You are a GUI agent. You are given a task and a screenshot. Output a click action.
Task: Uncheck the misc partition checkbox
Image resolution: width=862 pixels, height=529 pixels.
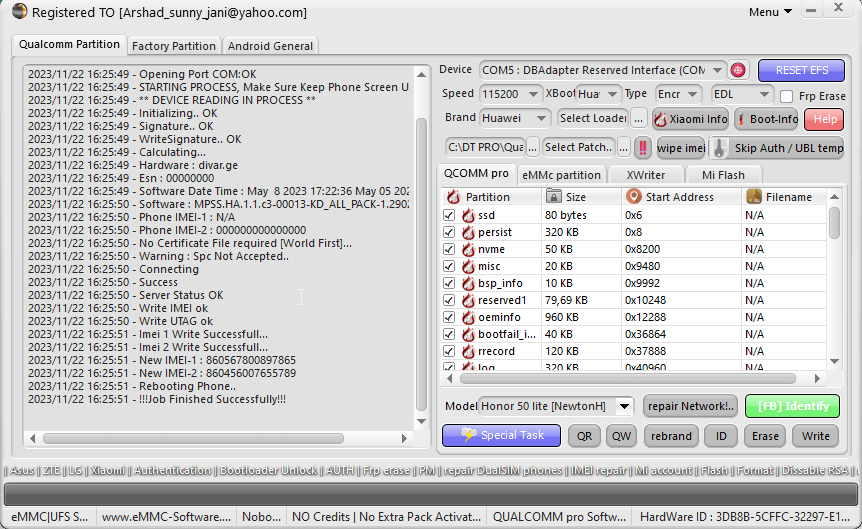coord(449,266)
